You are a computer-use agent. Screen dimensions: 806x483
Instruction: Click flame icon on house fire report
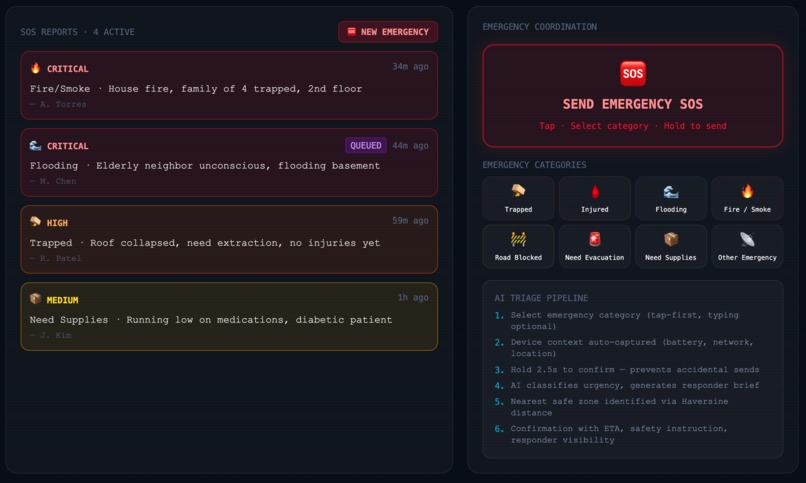[35, 68]
